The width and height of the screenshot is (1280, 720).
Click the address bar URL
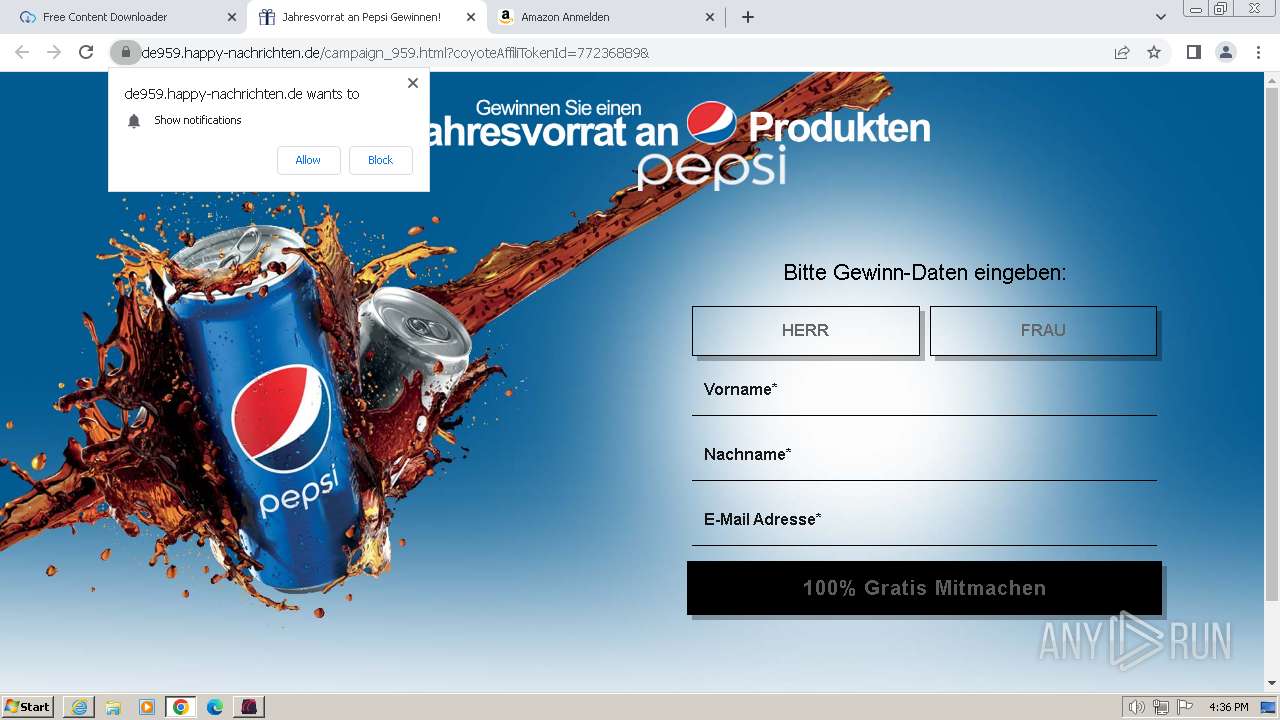click(395, 52)
